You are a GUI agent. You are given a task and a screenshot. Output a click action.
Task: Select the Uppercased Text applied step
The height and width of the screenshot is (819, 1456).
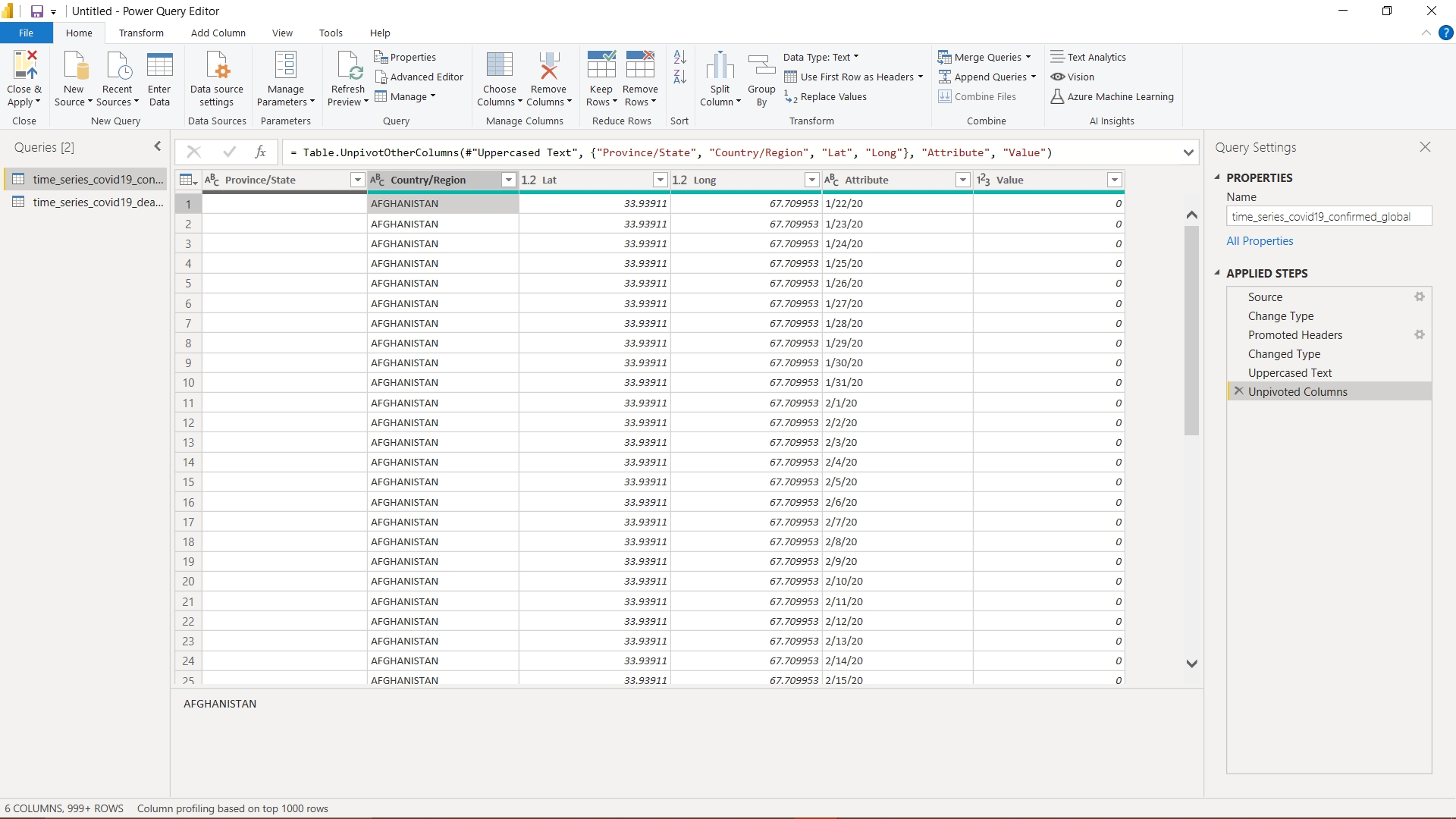point(1329,372)
